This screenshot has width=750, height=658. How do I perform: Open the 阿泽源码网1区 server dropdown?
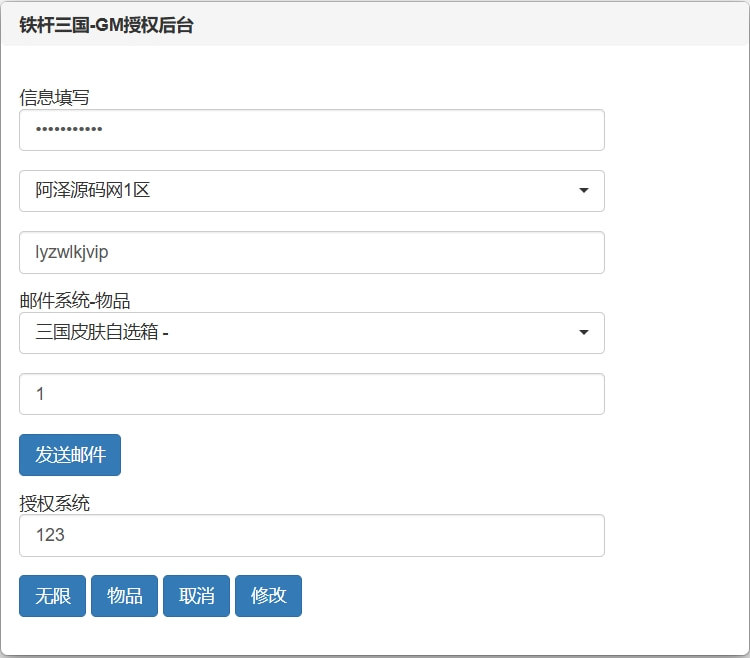coord(311,191)
